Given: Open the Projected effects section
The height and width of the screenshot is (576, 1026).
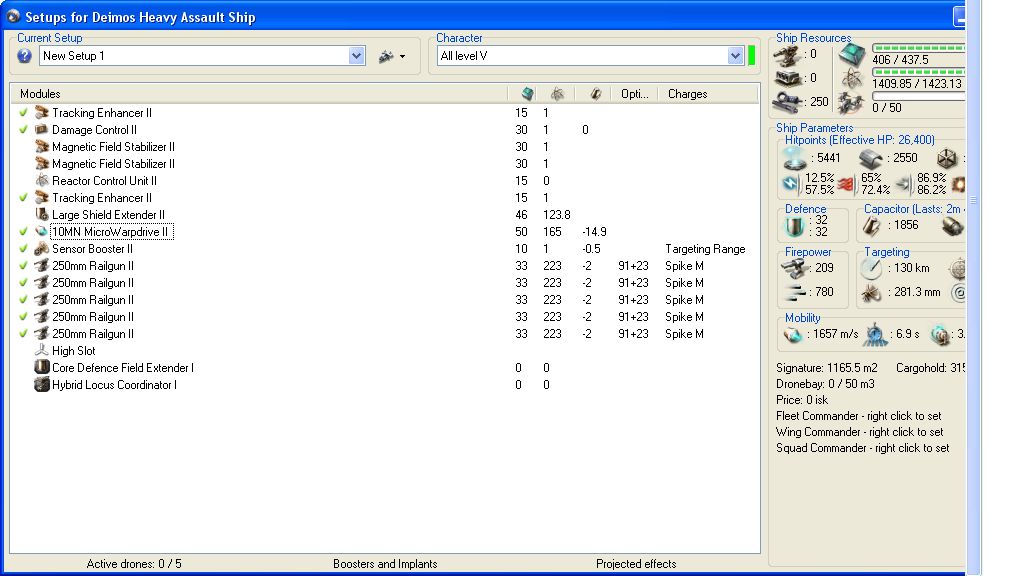Looking at the screenshot, I should (x=636, y=564).
